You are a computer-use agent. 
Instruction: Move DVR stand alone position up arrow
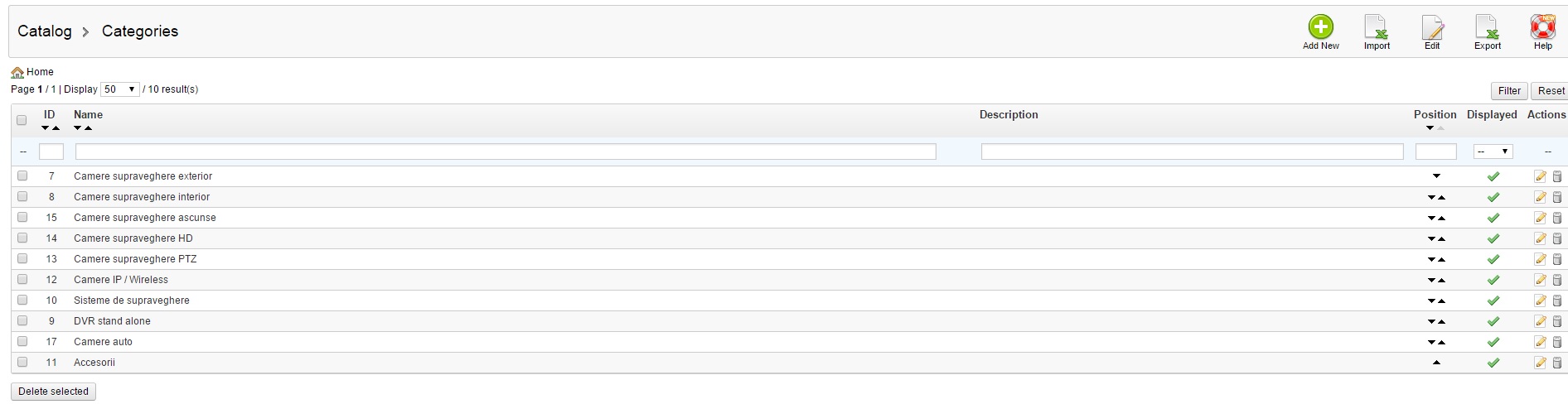[1442, 322]
